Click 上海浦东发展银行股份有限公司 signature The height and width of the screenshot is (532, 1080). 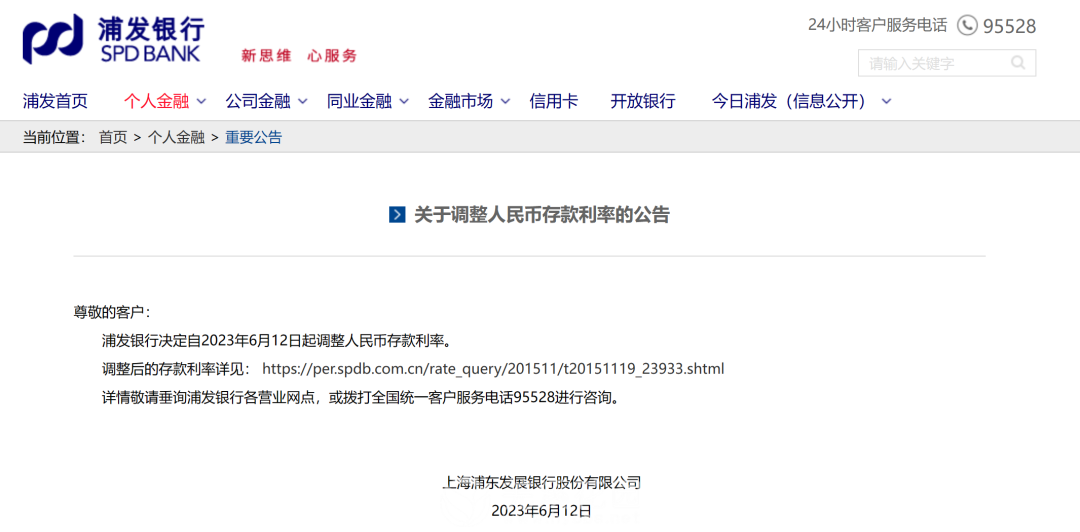541,482
